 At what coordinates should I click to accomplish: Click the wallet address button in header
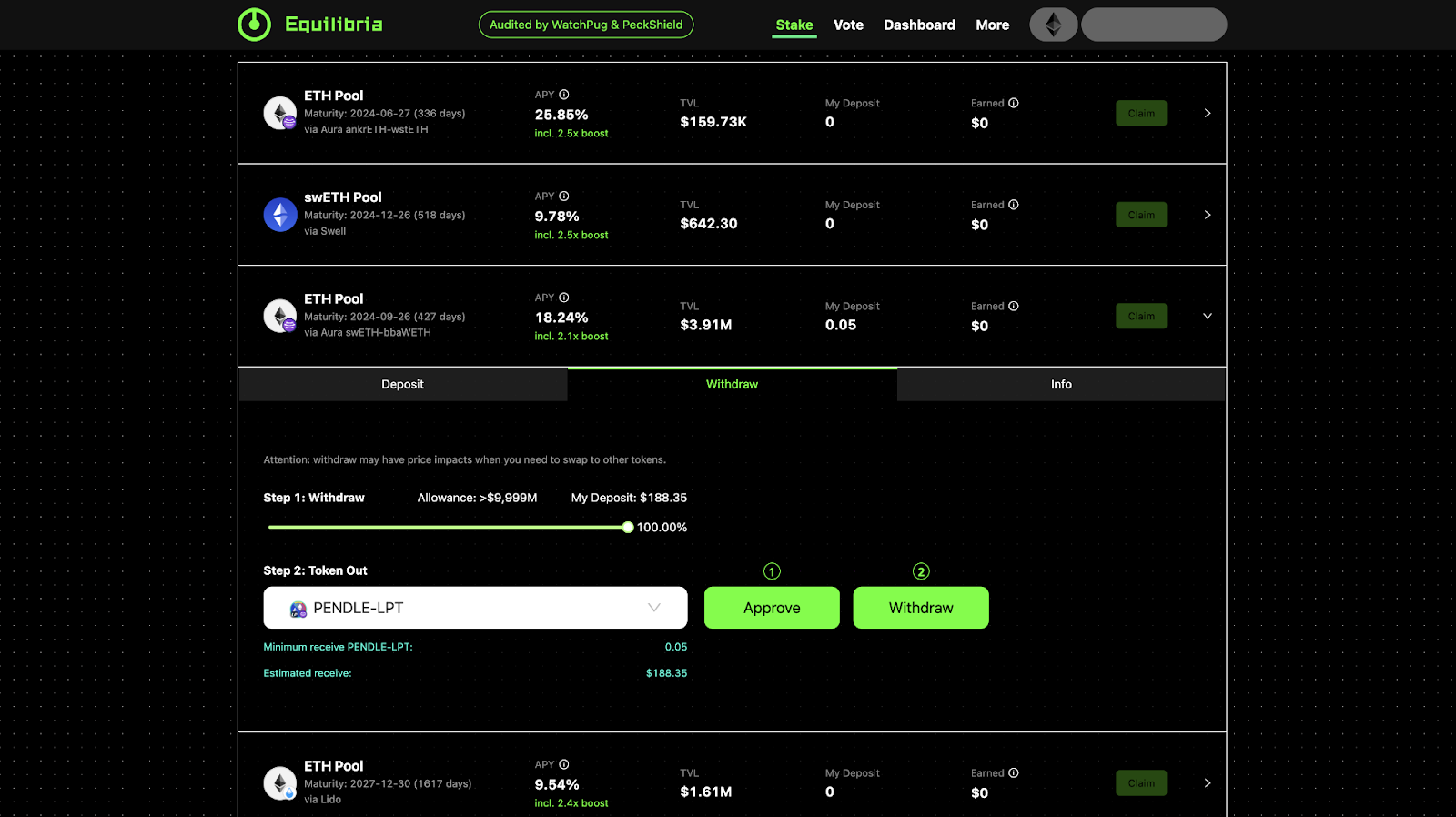coord(1154,25)
